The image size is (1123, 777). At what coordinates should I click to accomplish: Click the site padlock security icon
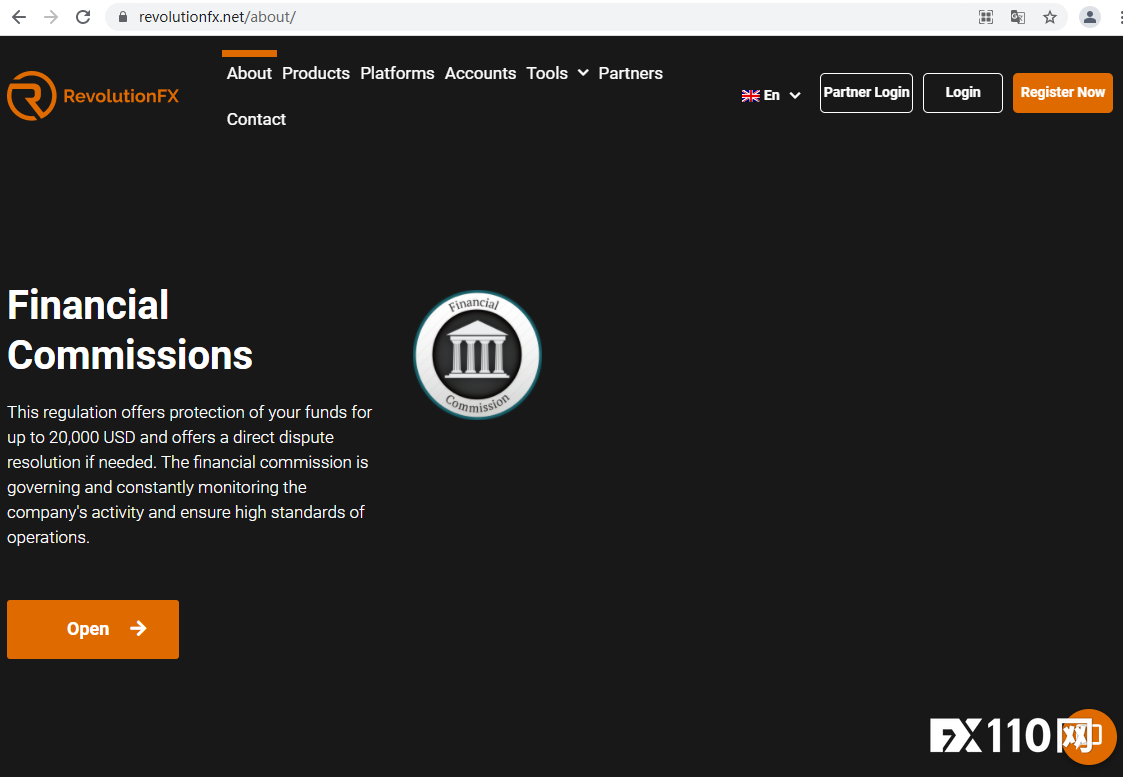[123, 17]
